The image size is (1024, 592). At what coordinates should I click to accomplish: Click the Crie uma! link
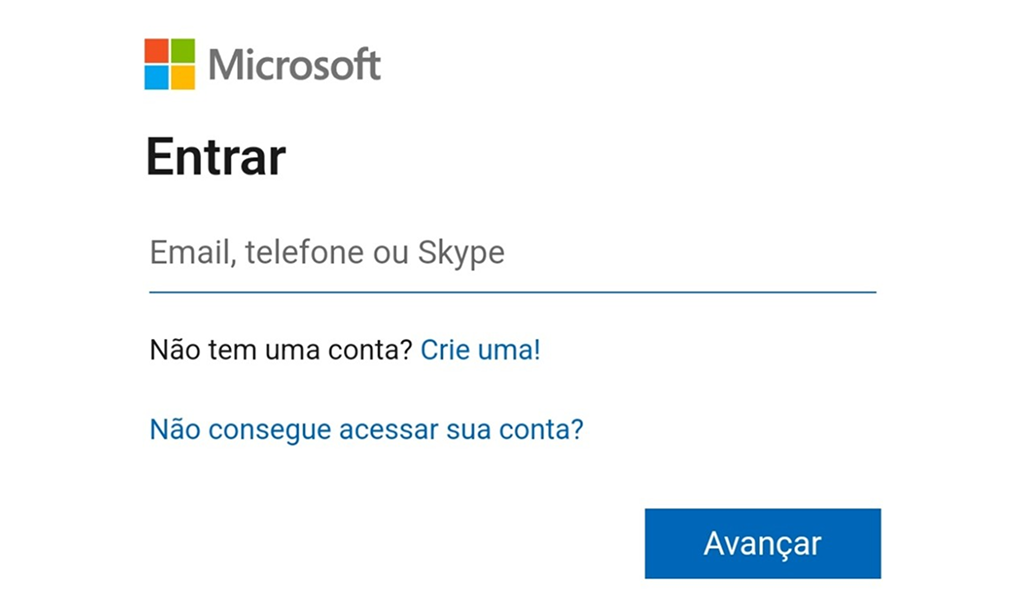[x=480, y=350]
